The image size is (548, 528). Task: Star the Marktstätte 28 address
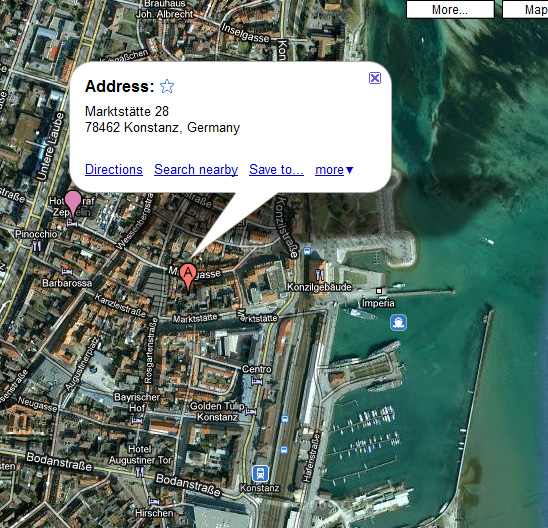point(167,86)
